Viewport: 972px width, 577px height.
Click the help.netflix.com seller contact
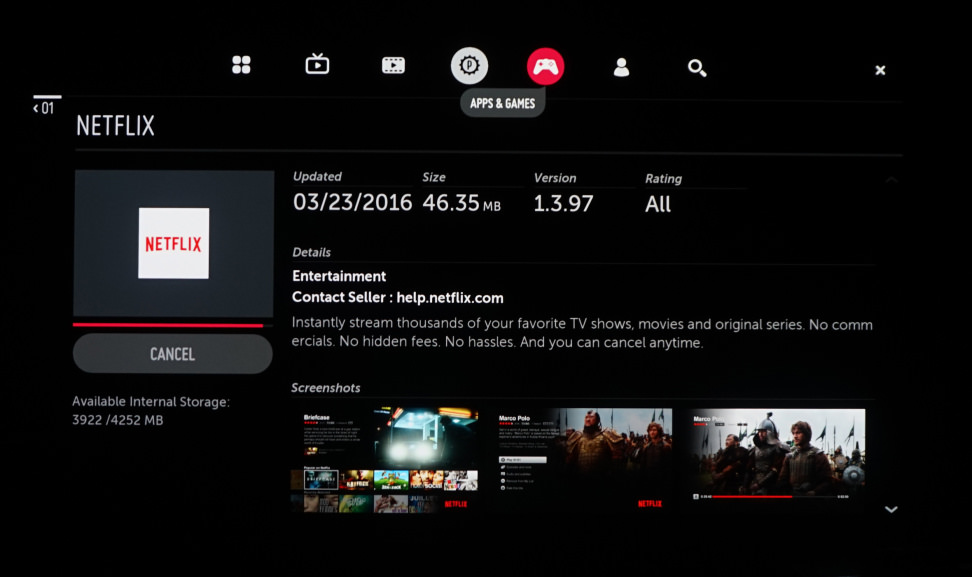(450, 297)
